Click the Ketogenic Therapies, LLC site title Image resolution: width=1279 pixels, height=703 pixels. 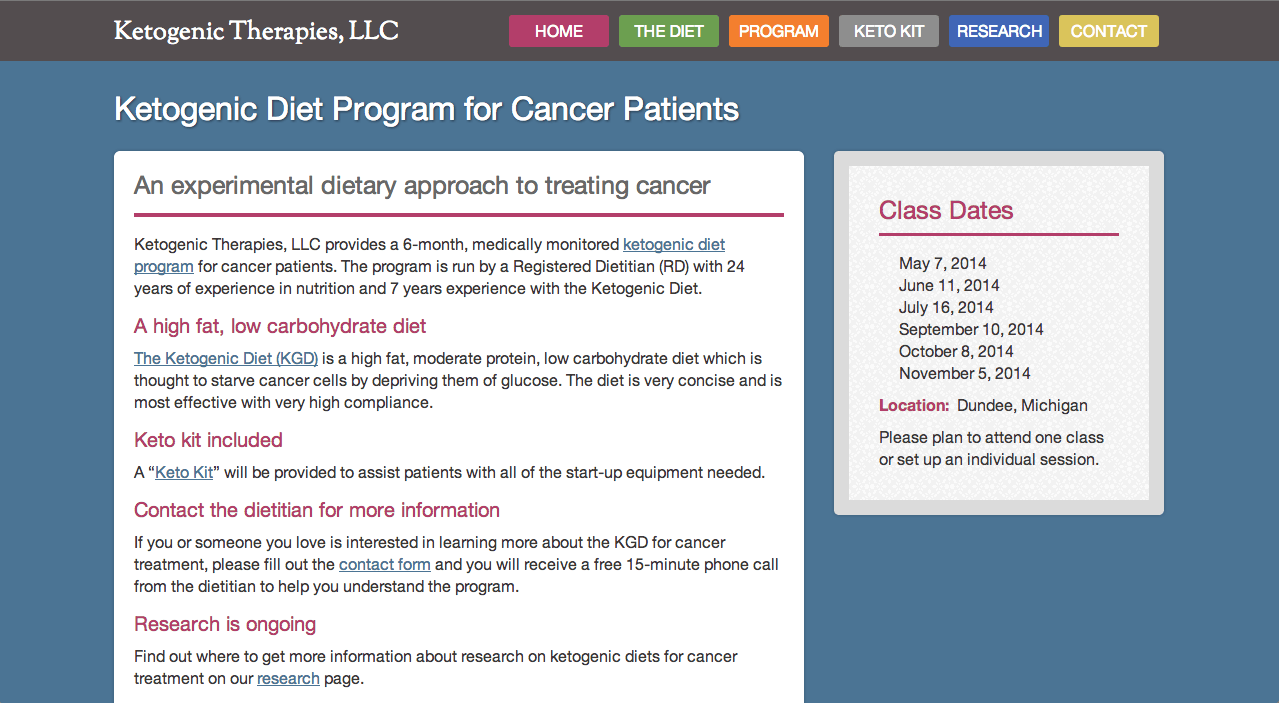click(256, 31)
